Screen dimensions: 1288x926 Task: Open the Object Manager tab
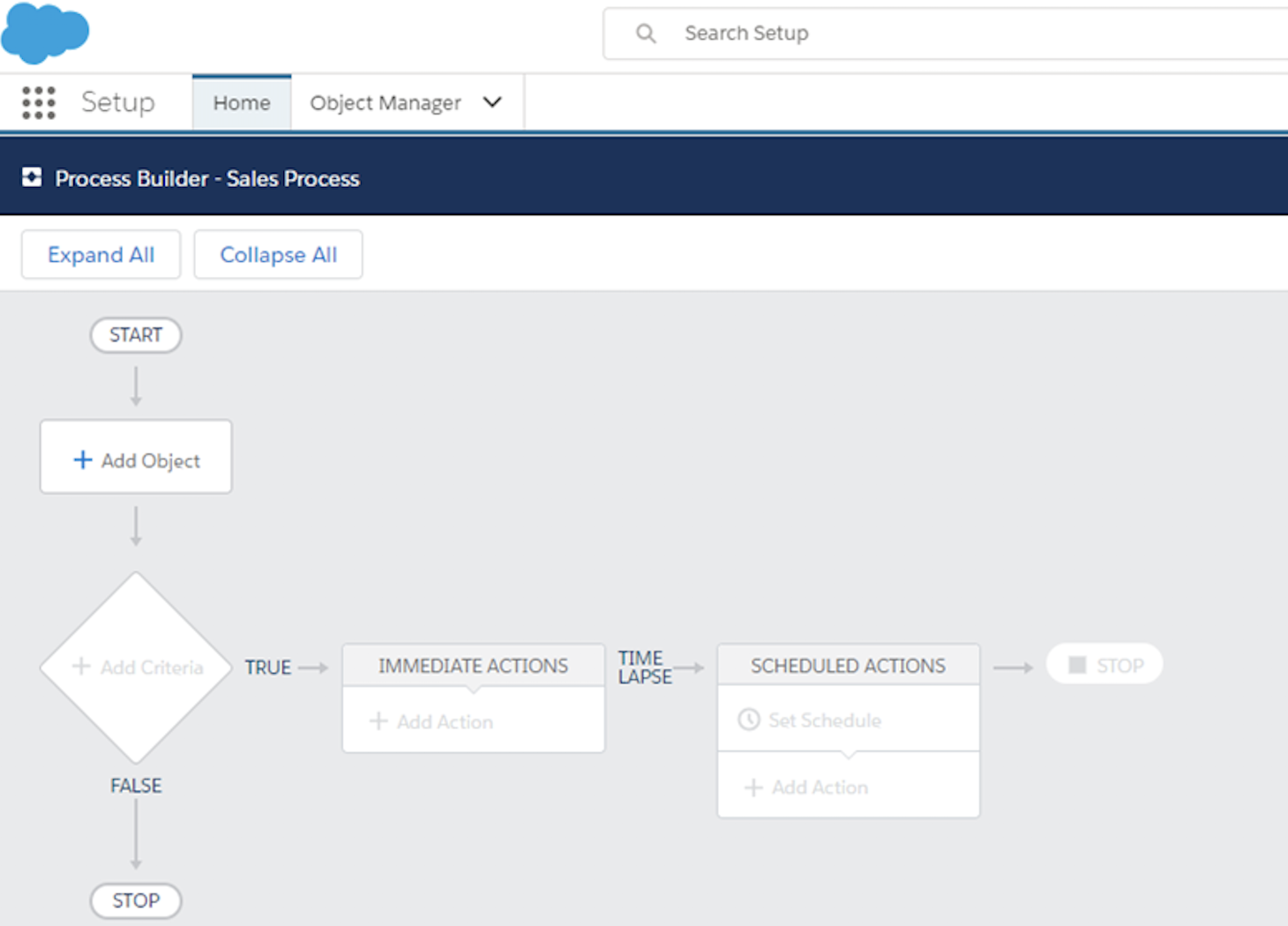[385, 103]
